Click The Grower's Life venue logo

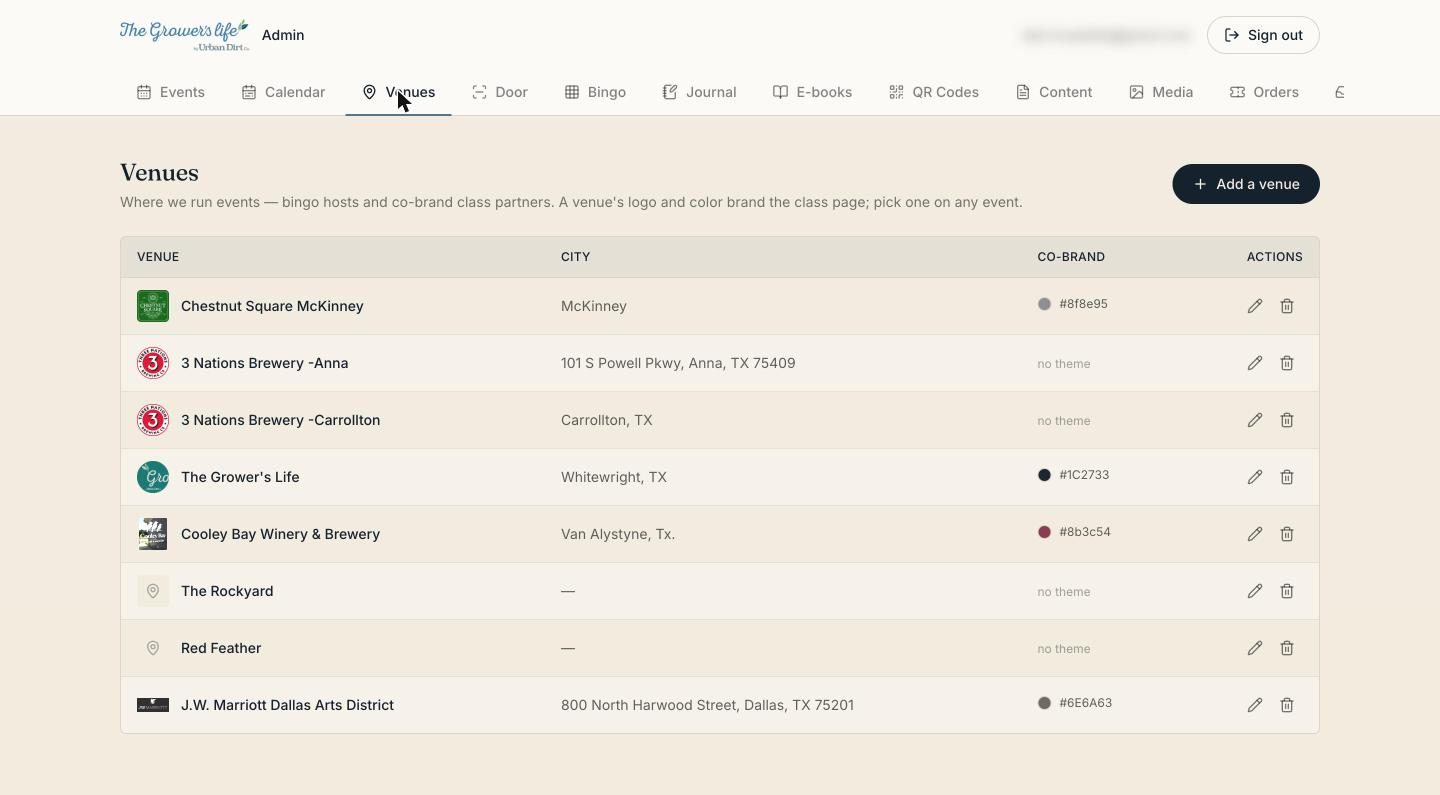click(x=153, y=477)
